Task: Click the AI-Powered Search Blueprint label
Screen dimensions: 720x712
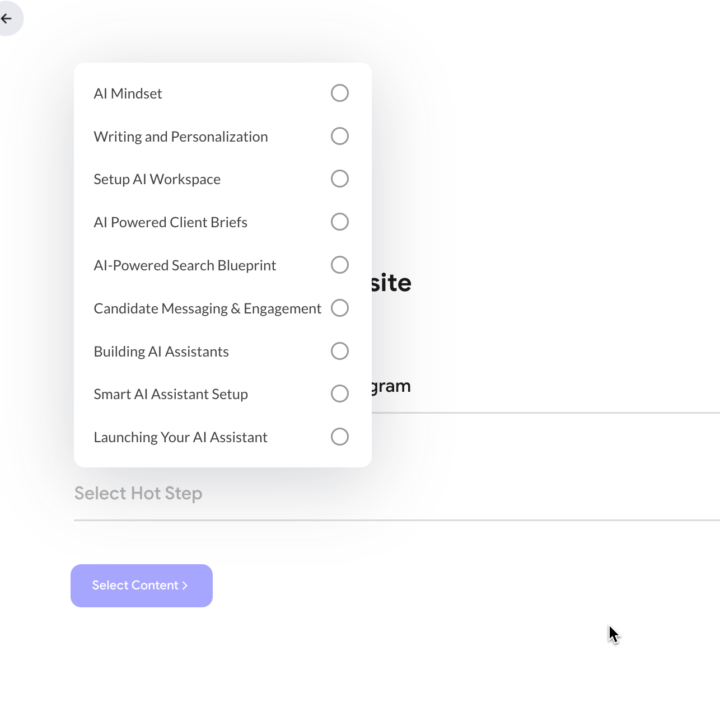Action: pos(185,265)
